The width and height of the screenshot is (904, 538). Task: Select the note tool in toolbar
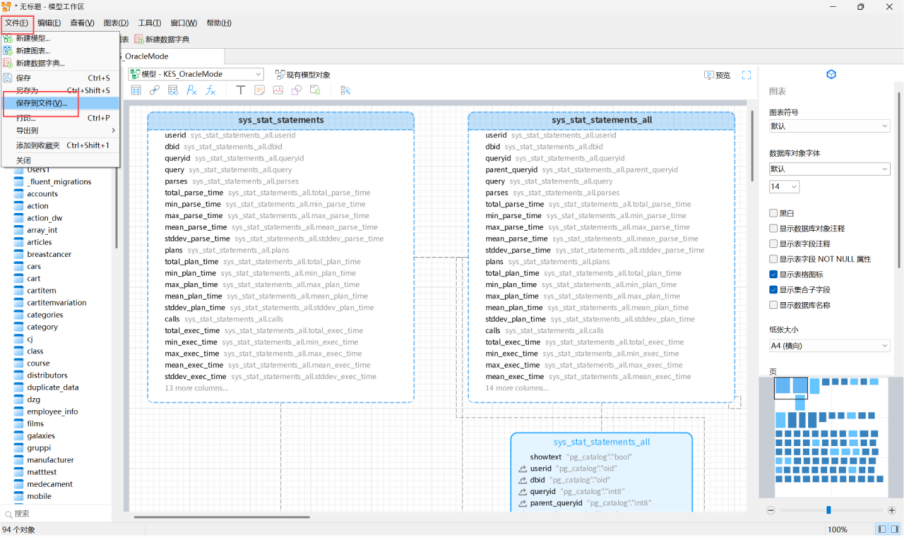[x=260, y=90]
